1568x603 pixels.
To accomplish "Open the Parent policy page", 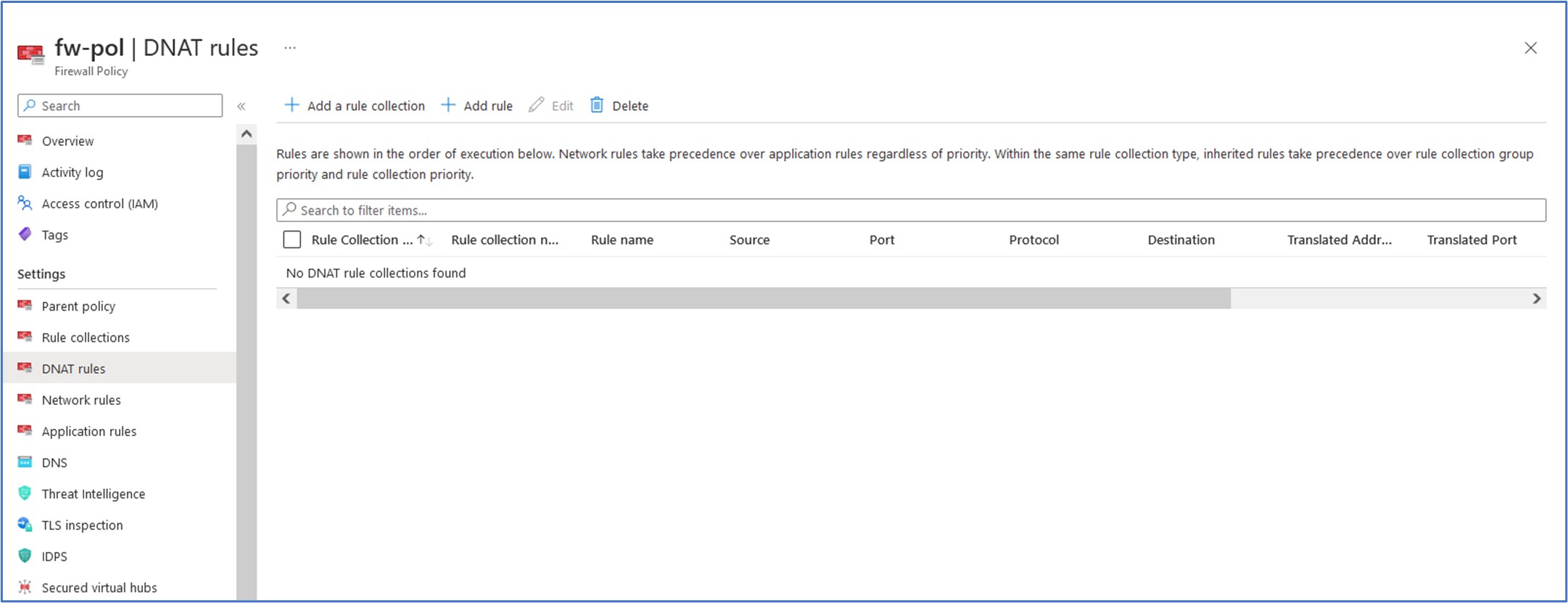I will point(78,306).
